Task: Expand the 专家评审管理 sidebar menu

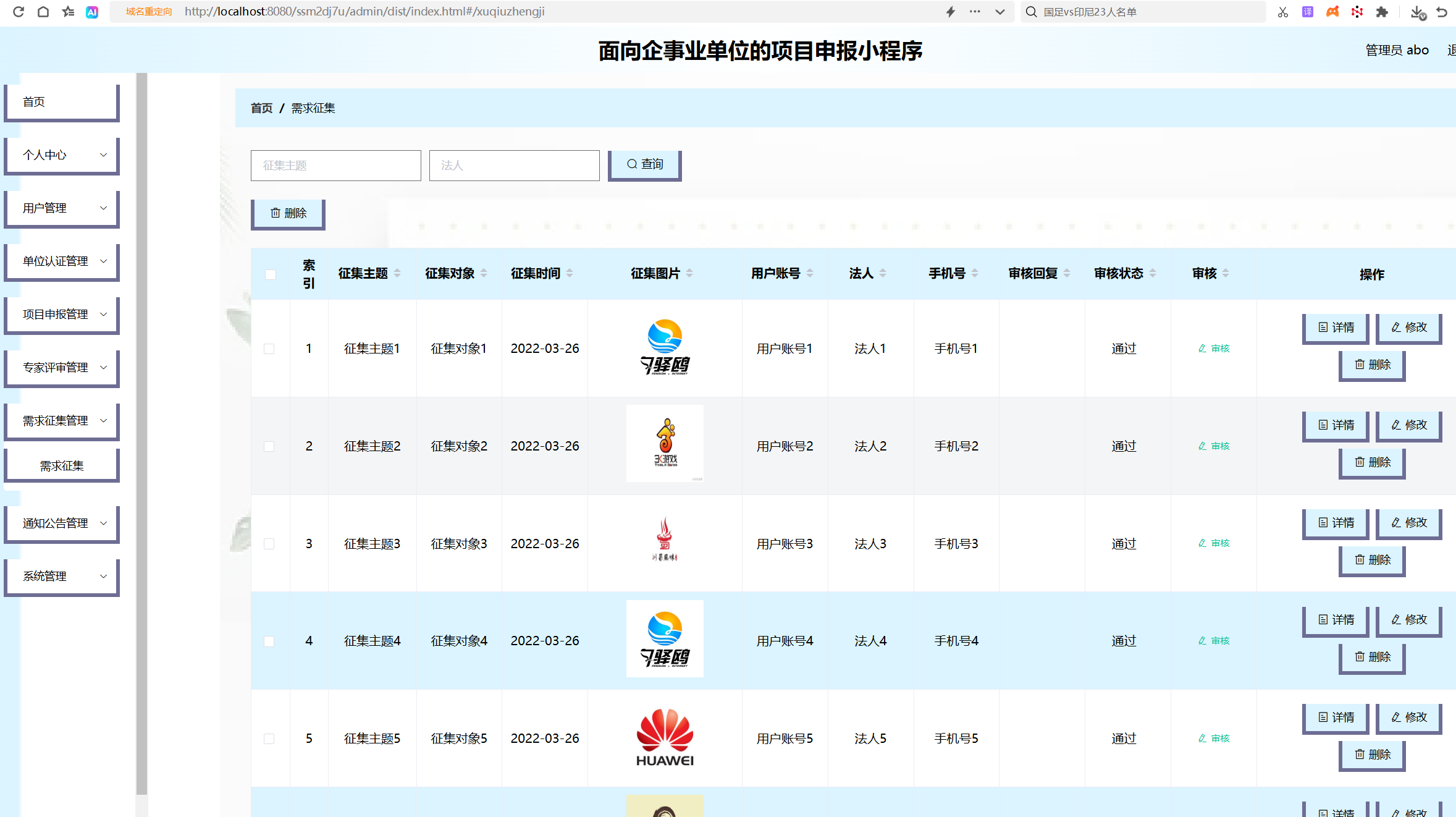Action: [x=62, y=368]
